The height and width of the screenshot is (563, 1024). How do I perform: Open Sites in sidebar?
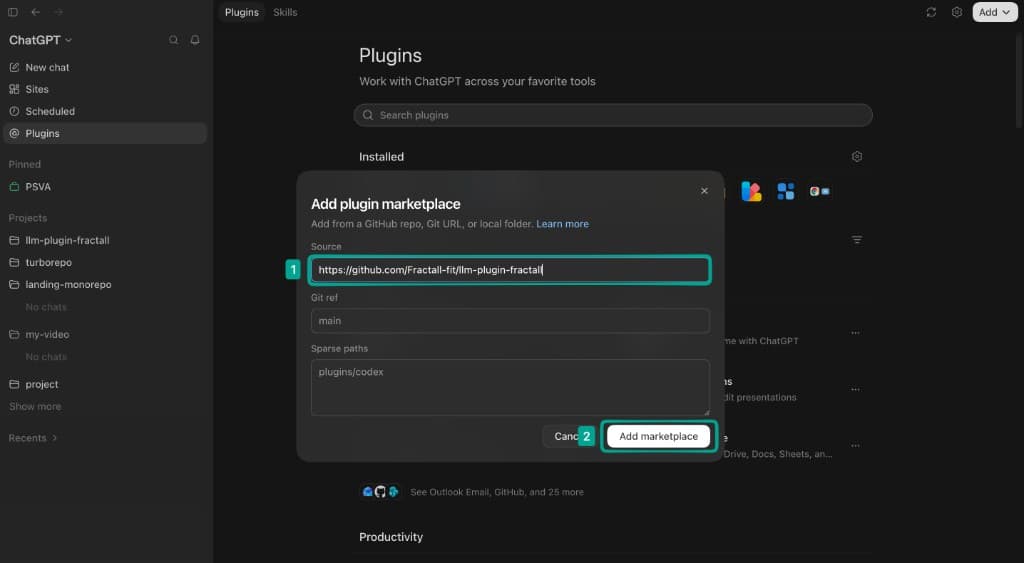(104, 89)
